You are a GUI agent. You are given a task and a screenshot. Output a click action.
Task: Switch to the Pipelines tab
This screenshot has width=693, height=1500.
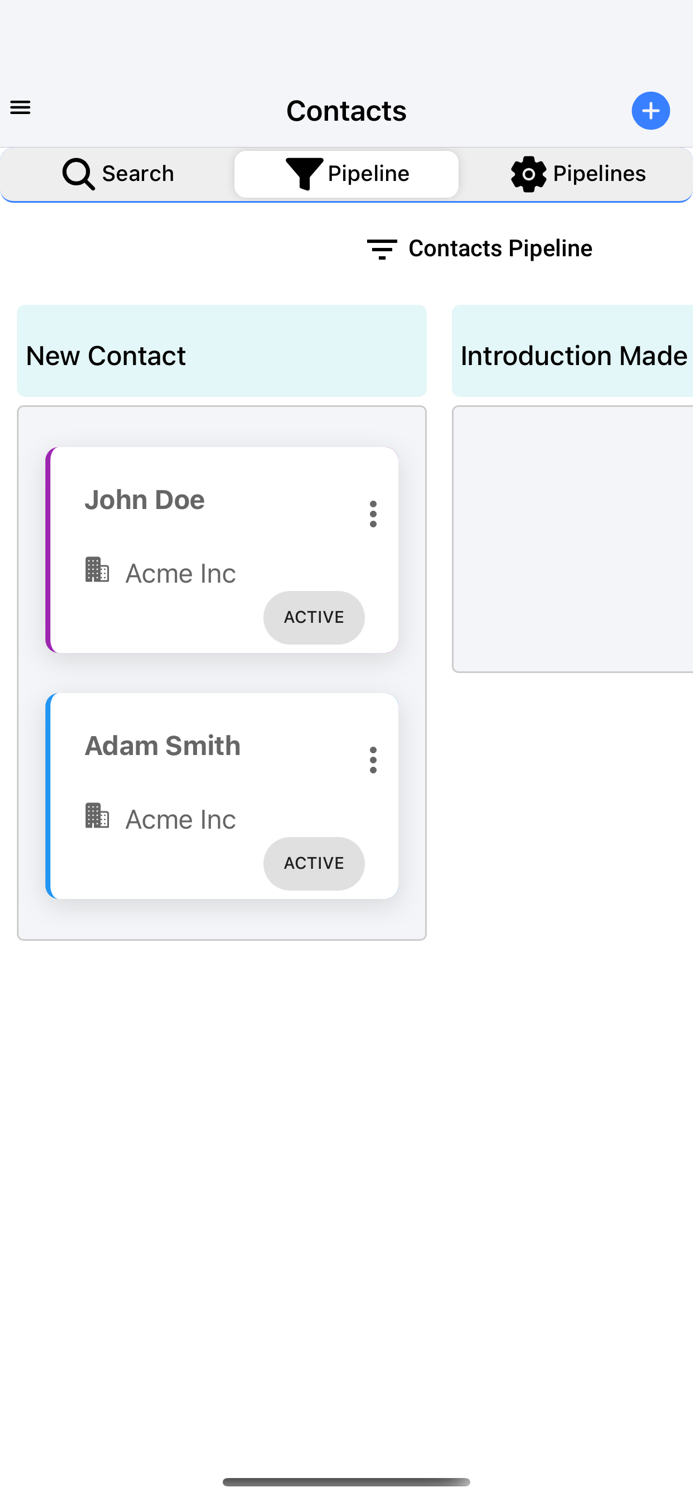tap(579, 174)
